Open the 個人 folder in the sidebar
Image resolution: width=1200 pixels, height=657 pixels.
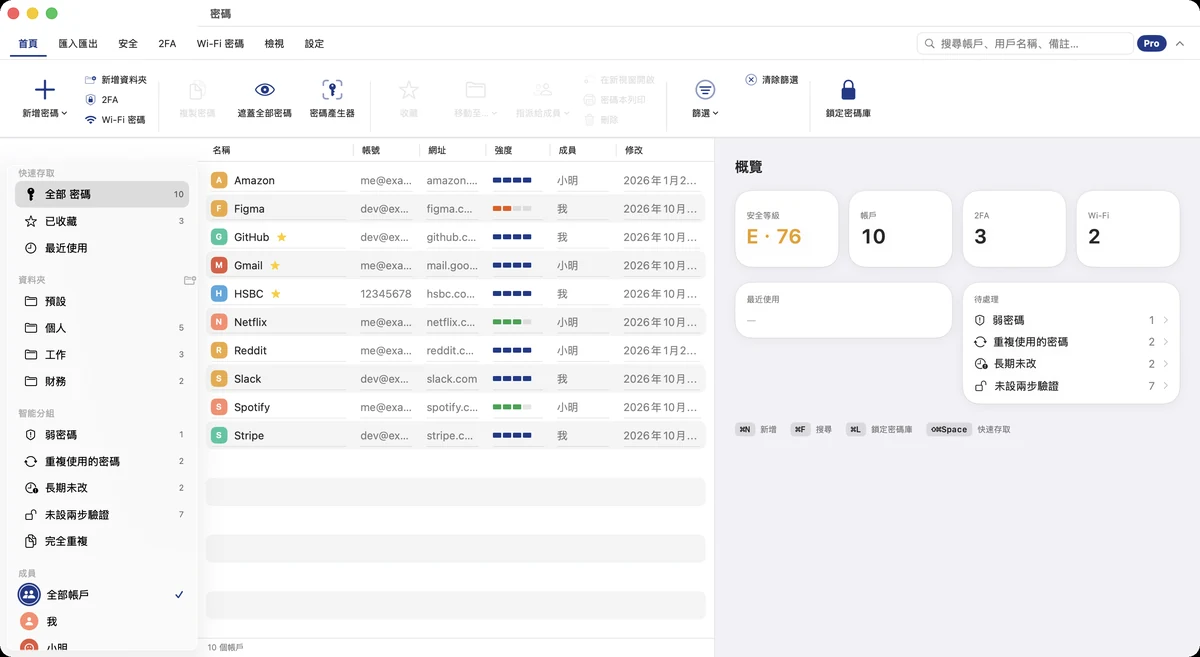pyautogui.click(x=102, y=328)
